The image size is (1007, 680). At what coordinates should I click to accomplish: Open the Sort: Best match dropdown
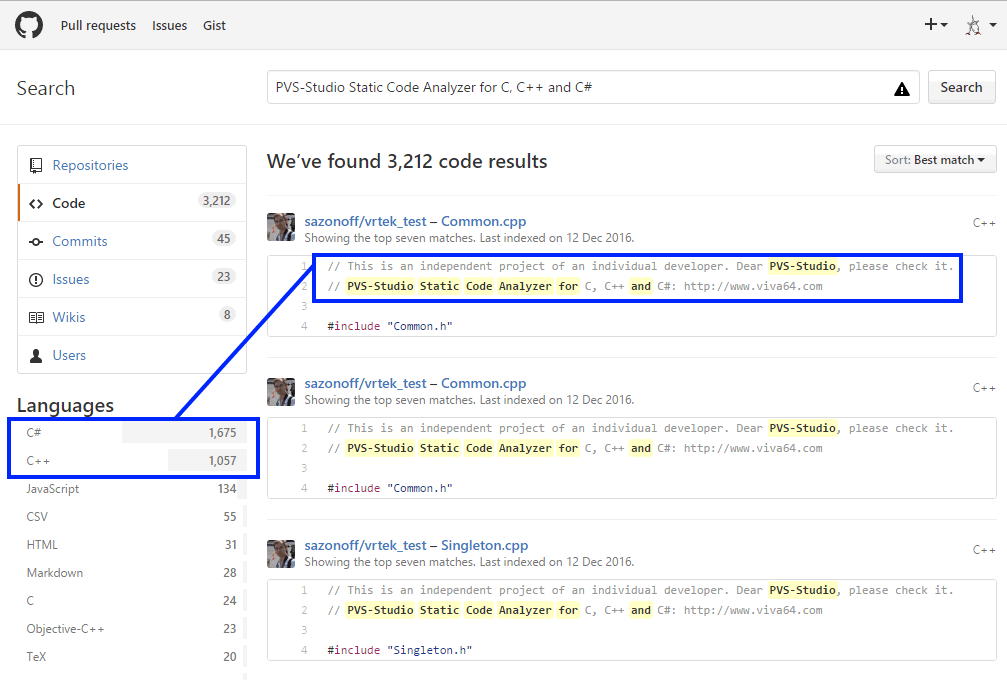935,159
